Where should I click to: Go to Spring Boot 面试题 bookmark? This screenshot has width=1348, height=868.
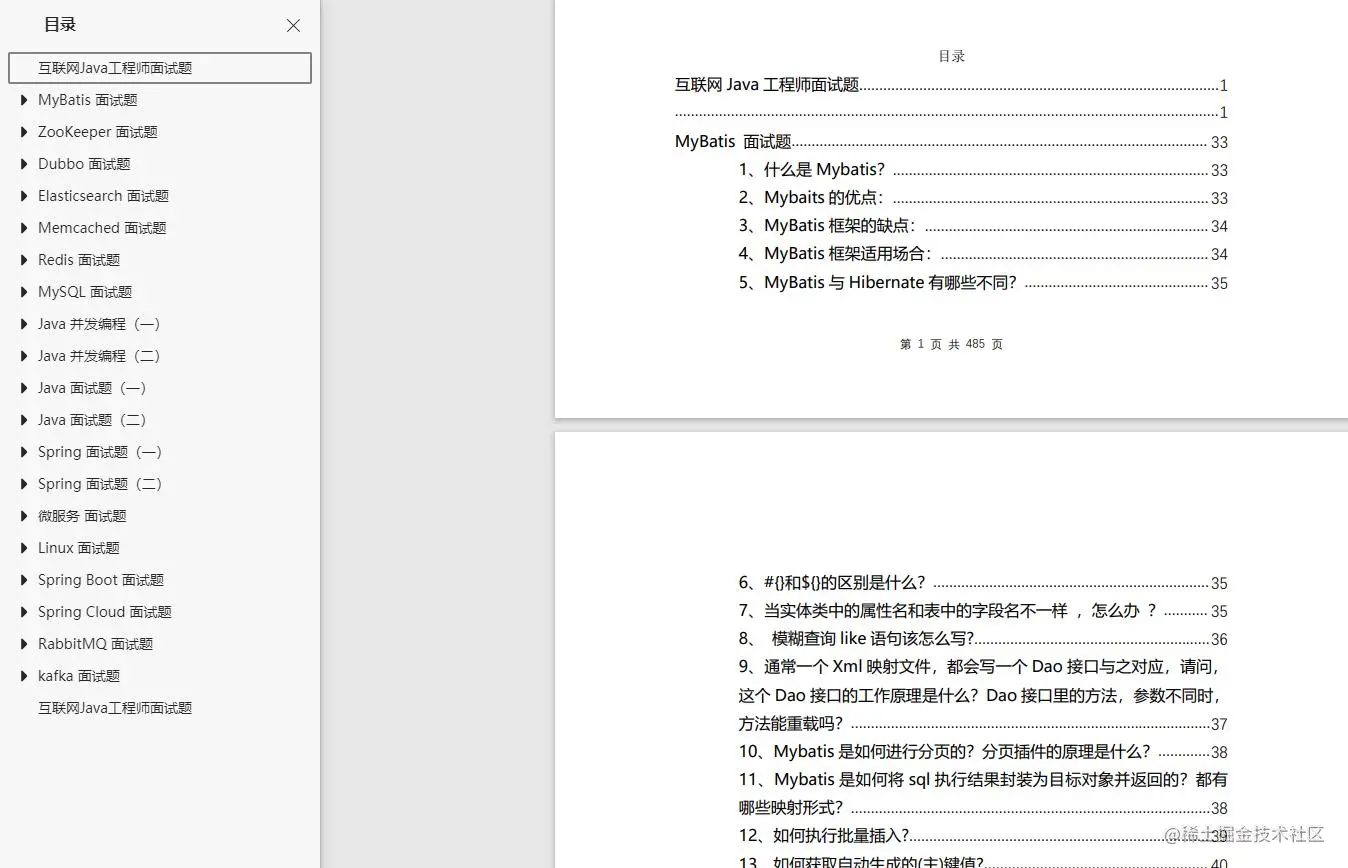101,580
